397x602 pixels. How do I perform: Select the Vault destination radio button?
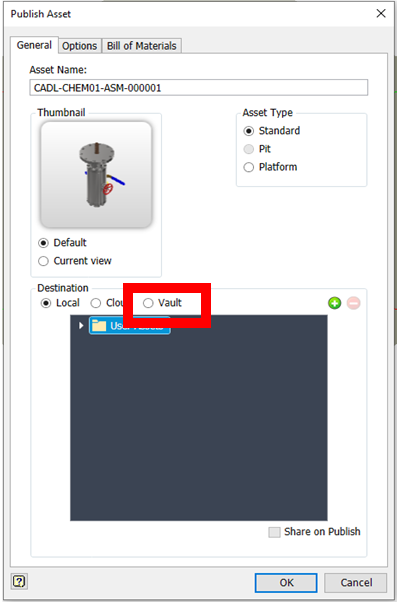click(148, 303)
